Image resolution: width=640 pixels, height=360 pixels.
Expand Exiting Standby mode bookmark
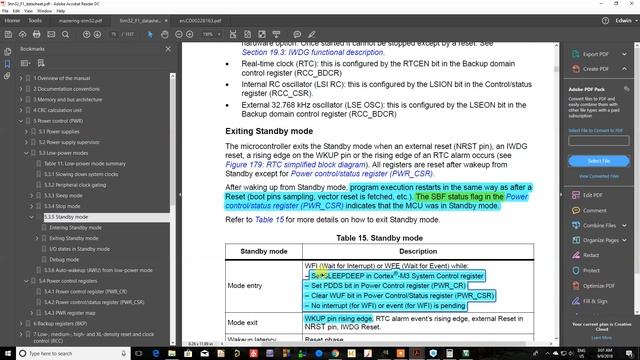[37, 238]
